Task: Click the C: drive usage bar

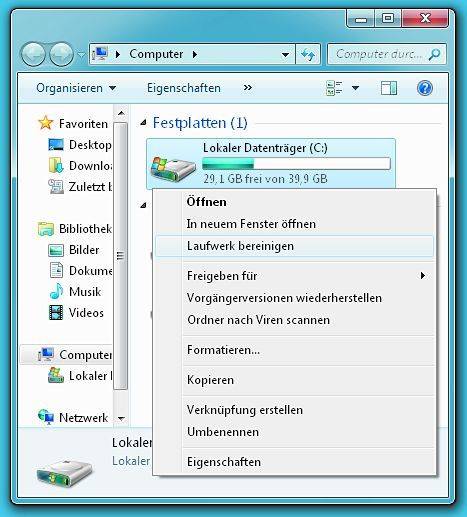Action: [296, 164]
